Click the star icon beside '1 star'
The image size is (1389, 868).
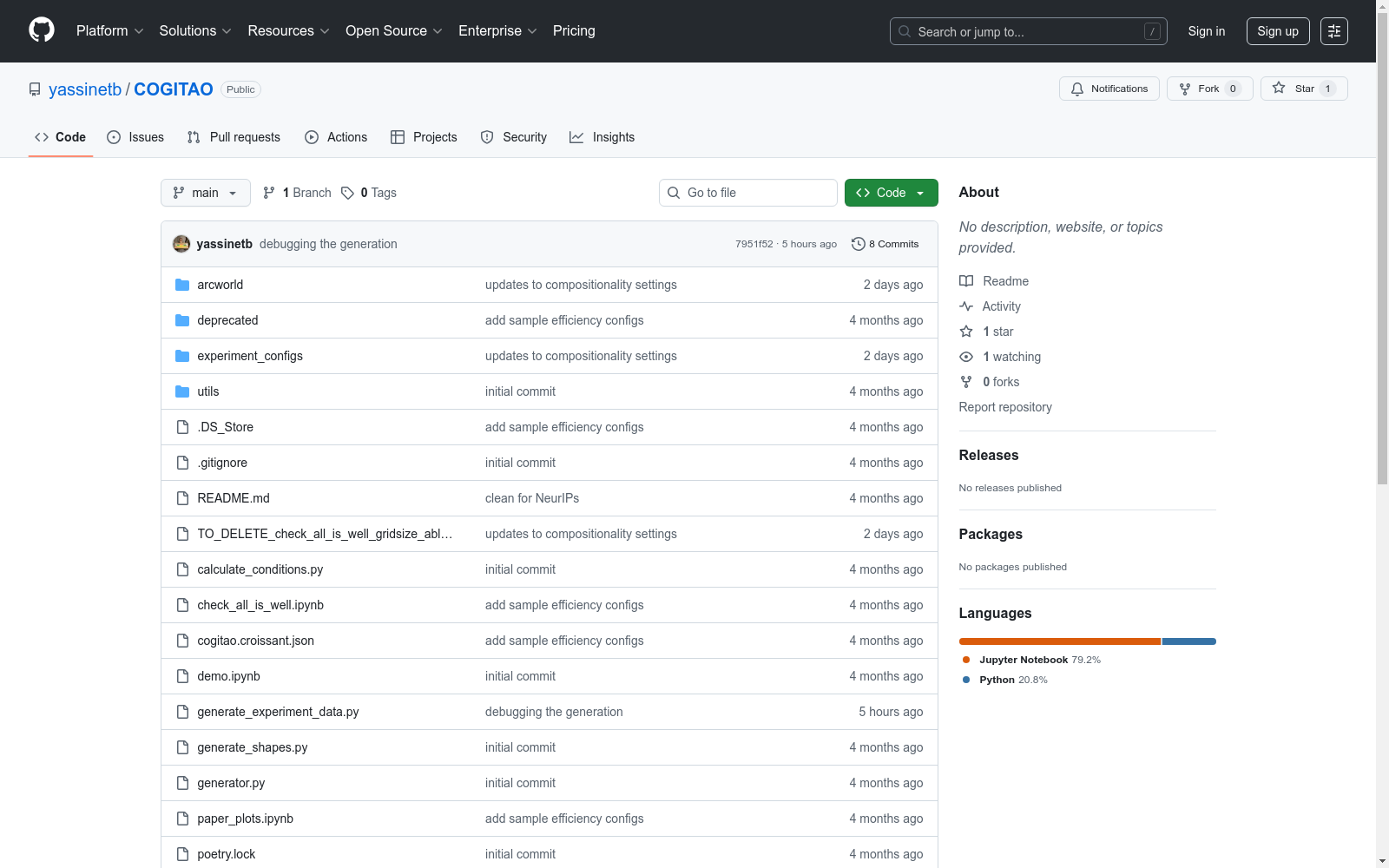pyautogui.click(x=966, y=332)
